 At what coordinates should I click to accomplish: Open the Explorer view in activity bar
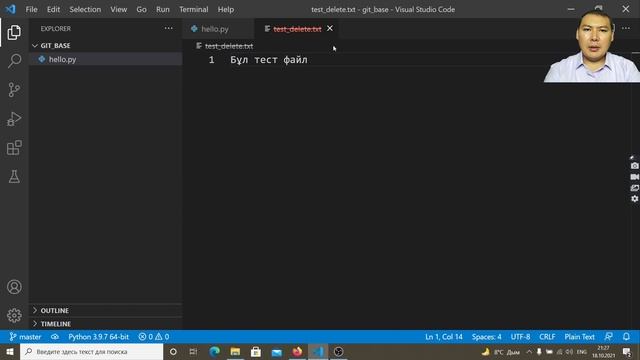[14, 32]
